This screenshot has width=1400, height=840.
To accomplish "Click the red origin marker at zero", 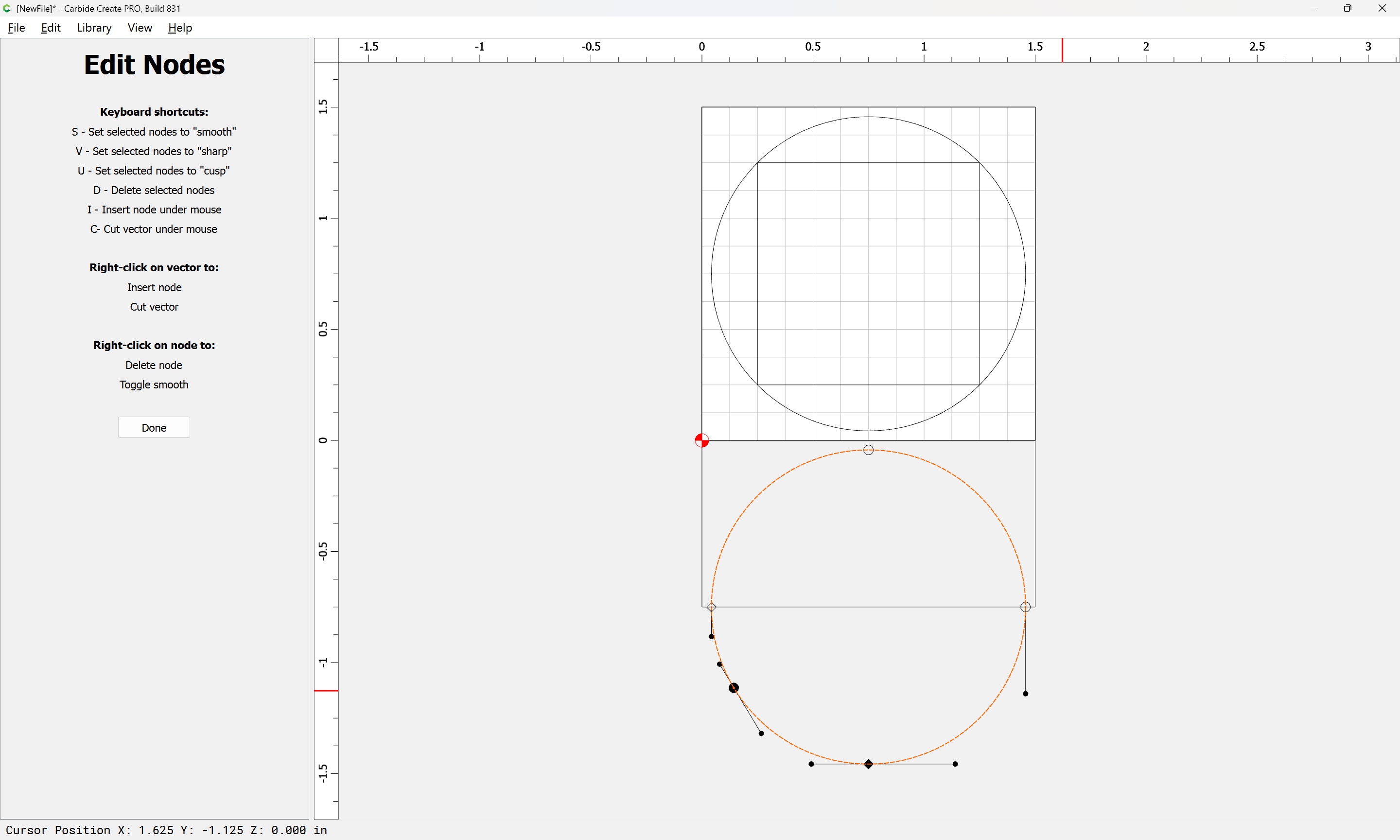I will (x=701, y=440).
